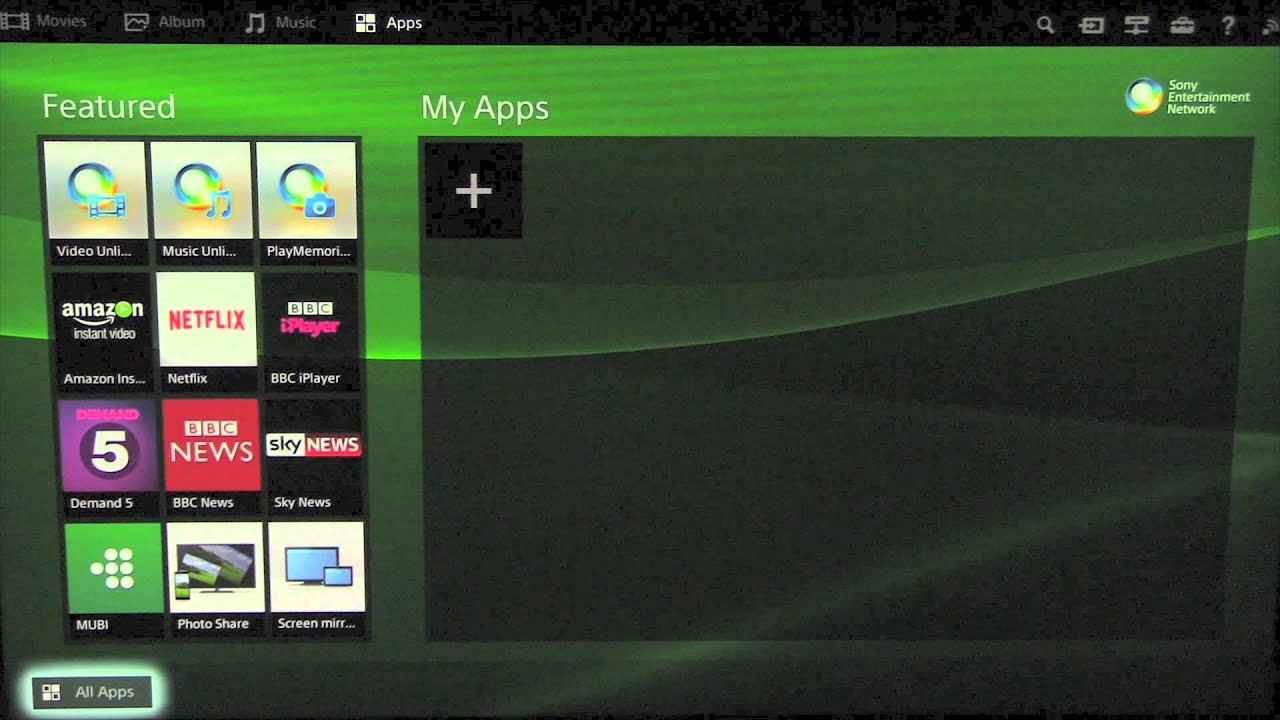Click the All Apps button

pos(92,692)
